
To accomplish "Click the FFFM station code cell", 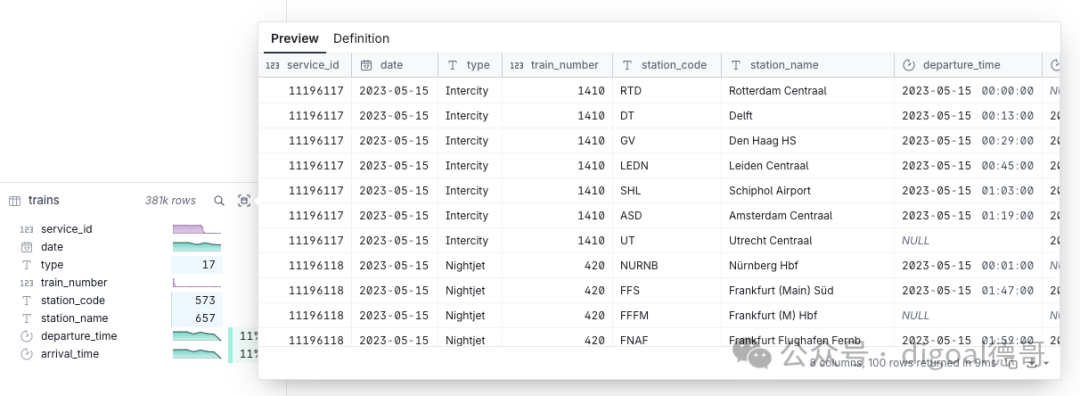I will (667, 315).
